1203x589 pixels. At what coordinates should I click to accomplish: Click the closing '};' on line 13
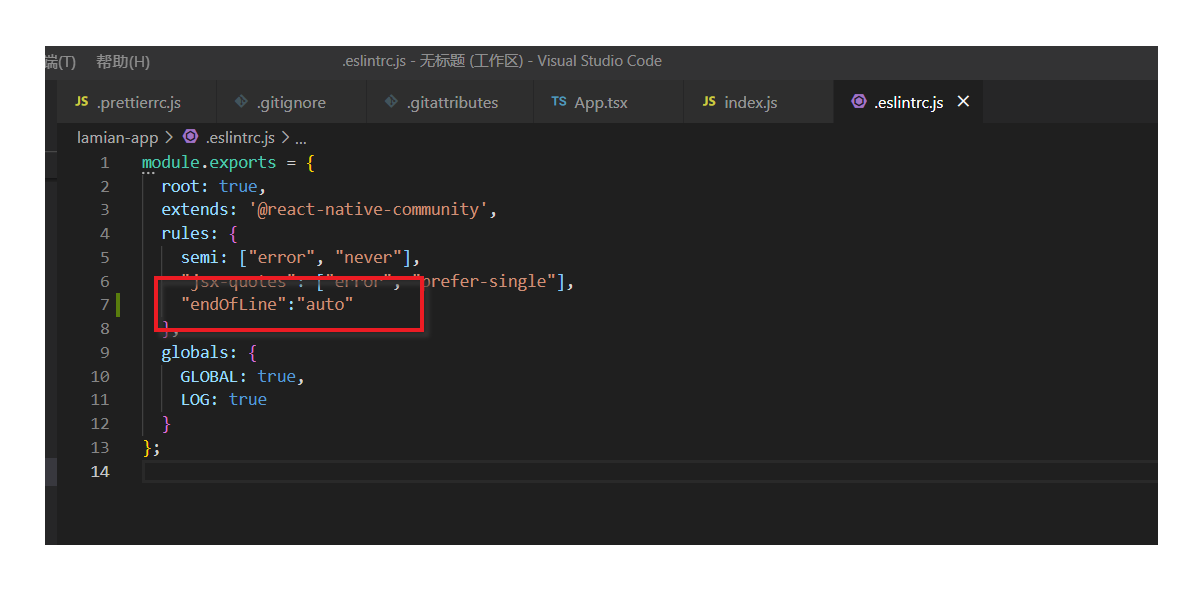click(x=151, y=447)
